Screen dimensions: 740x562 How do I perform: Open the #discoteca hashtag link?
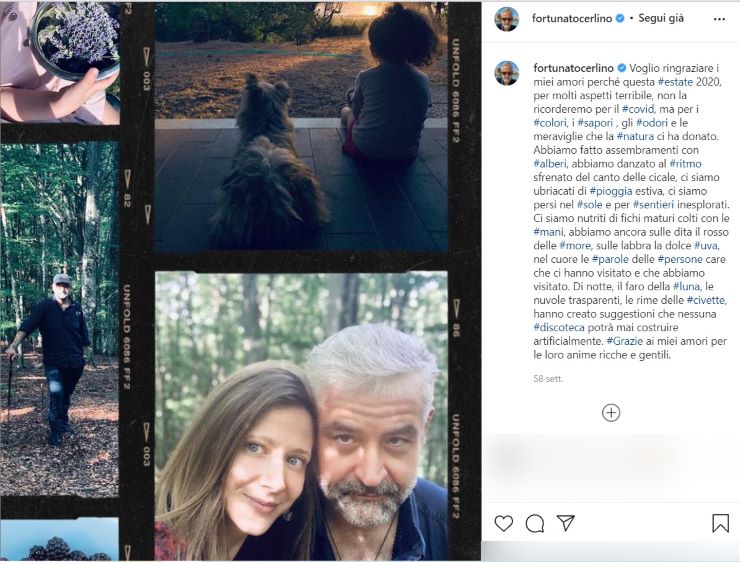[563, 327]
